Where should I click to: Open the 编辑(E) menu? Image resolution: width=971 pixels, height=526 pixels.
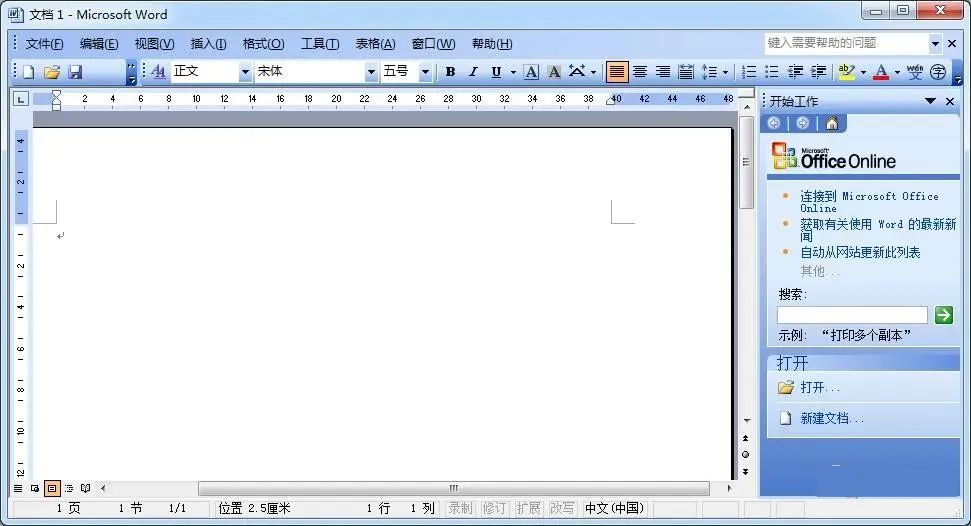(x=99, y=44)
